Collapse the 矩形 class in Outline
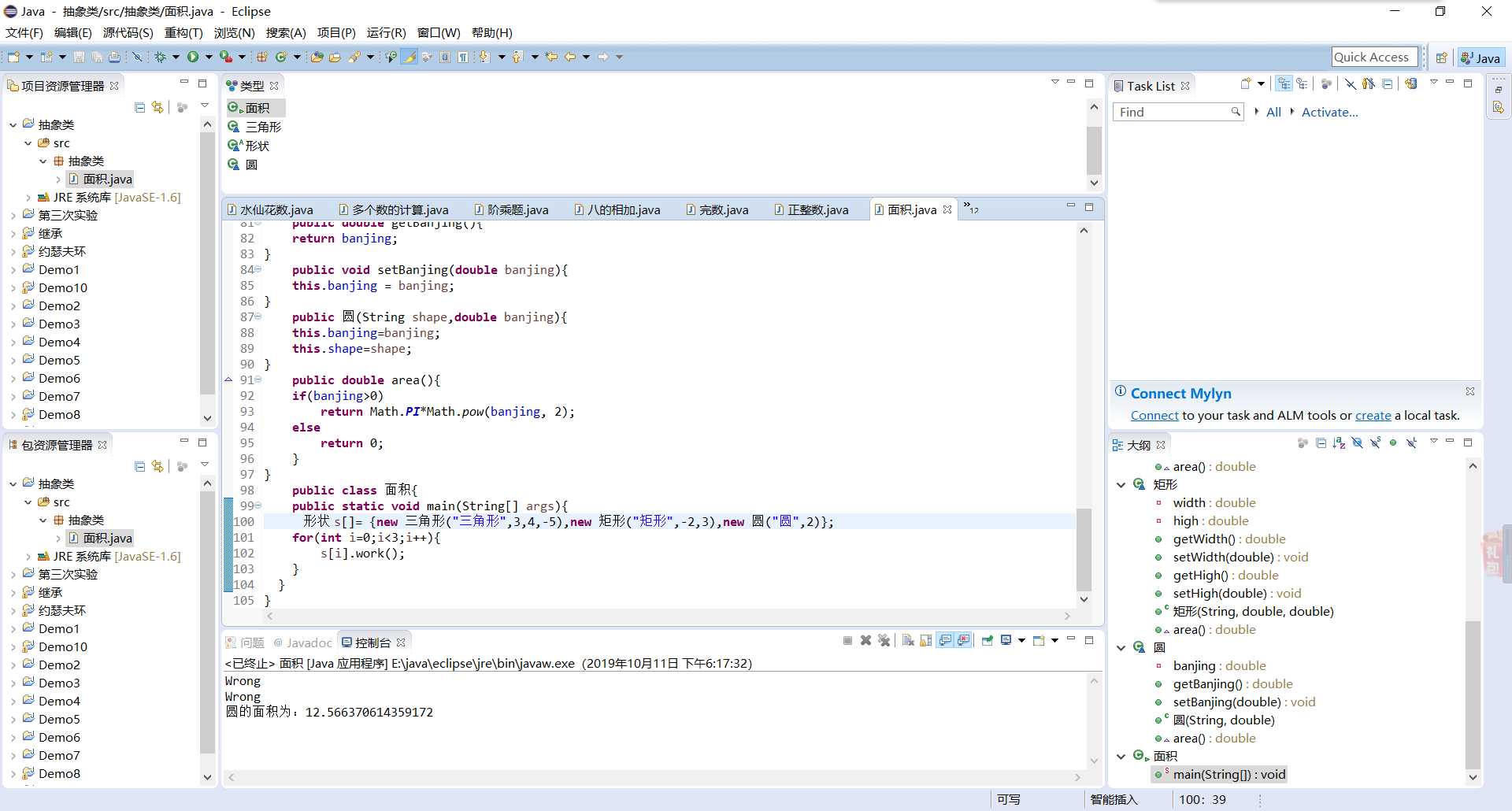Viewport: 1512px width, 811px height. pos(1121,485)
